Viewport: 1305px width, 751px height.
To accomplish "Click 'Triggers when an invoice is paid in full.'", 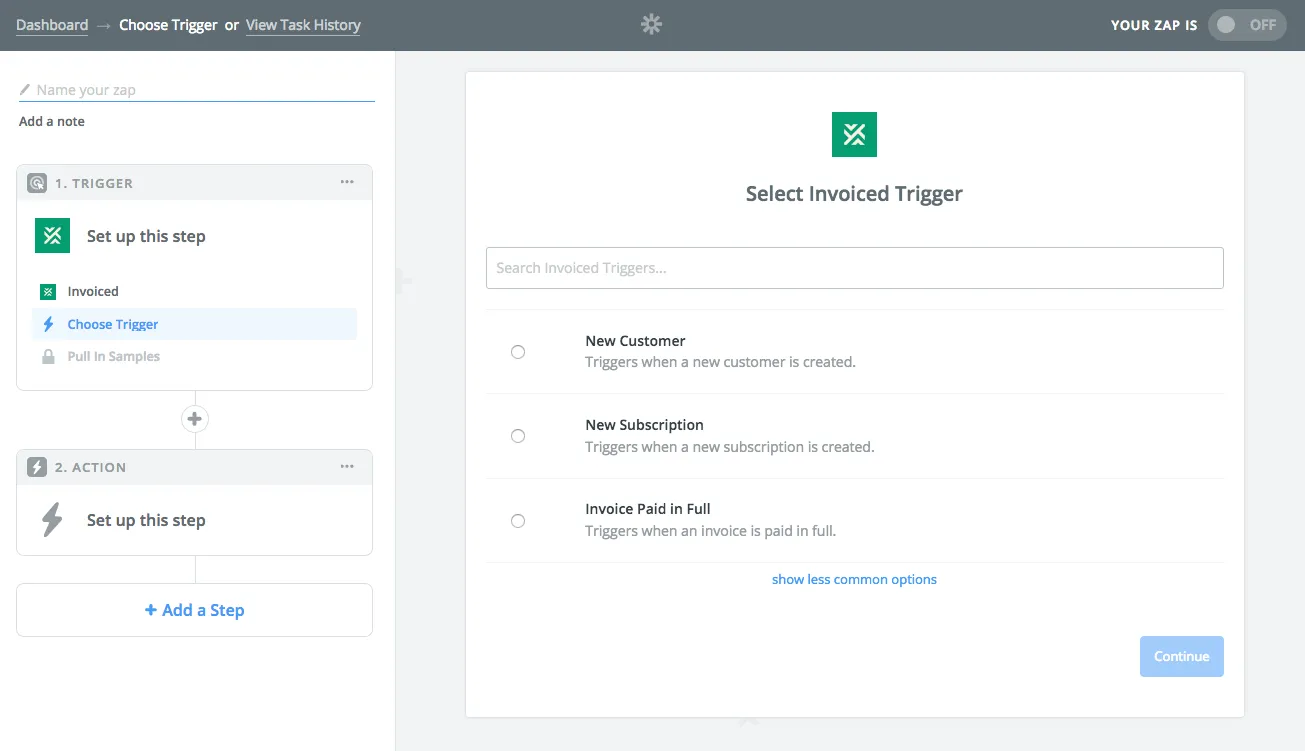I will point(710,531).
